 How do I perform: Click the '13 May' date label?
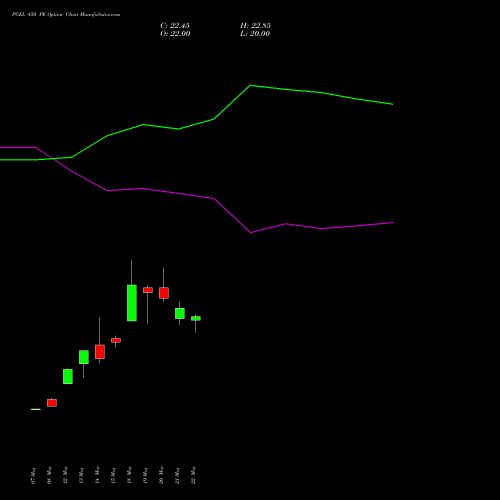[81, 475]
